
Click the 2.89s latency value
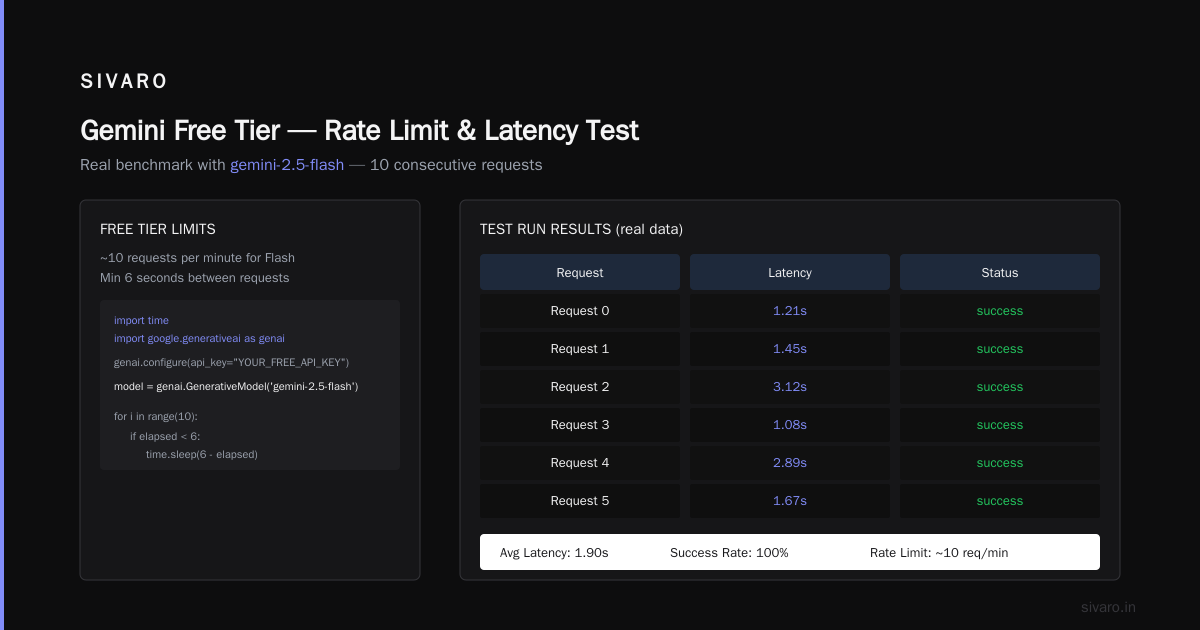pos(790,463)
